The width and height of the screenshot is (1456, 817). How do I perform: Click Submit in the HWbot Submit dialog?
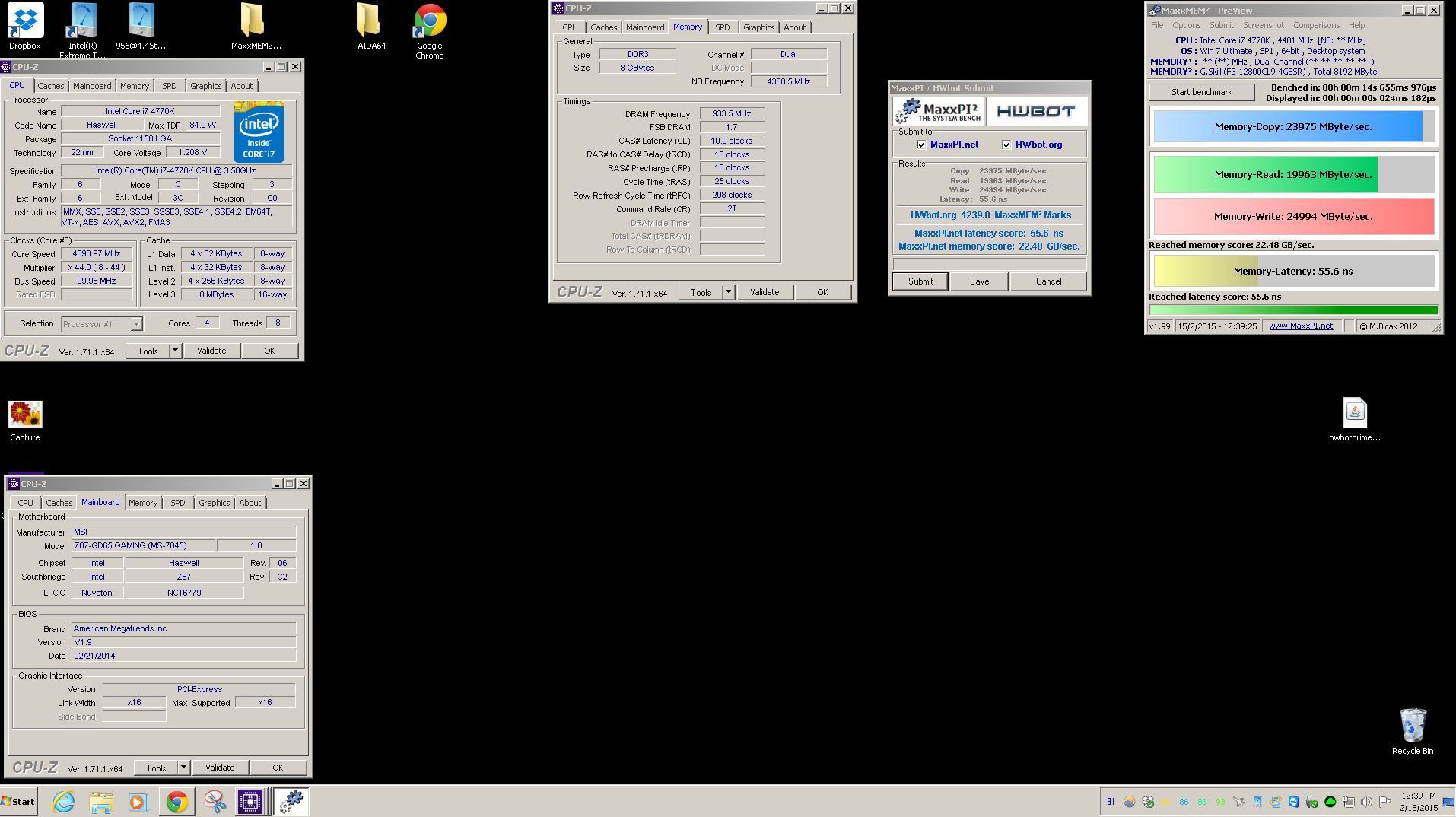[x=920, y=281]
